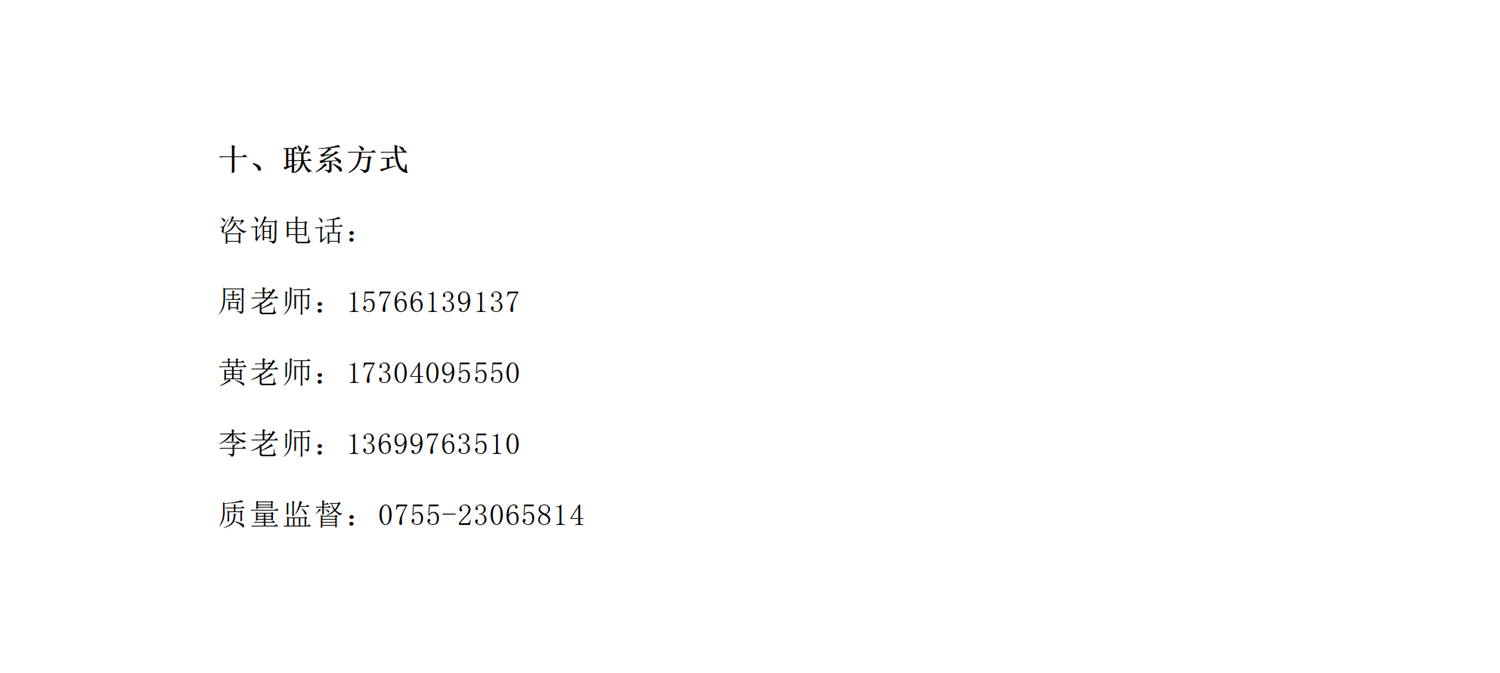This screenshot has height=673, width=1500.
Task: Click the colon after 咨询电话
Action: pos(351,233)
